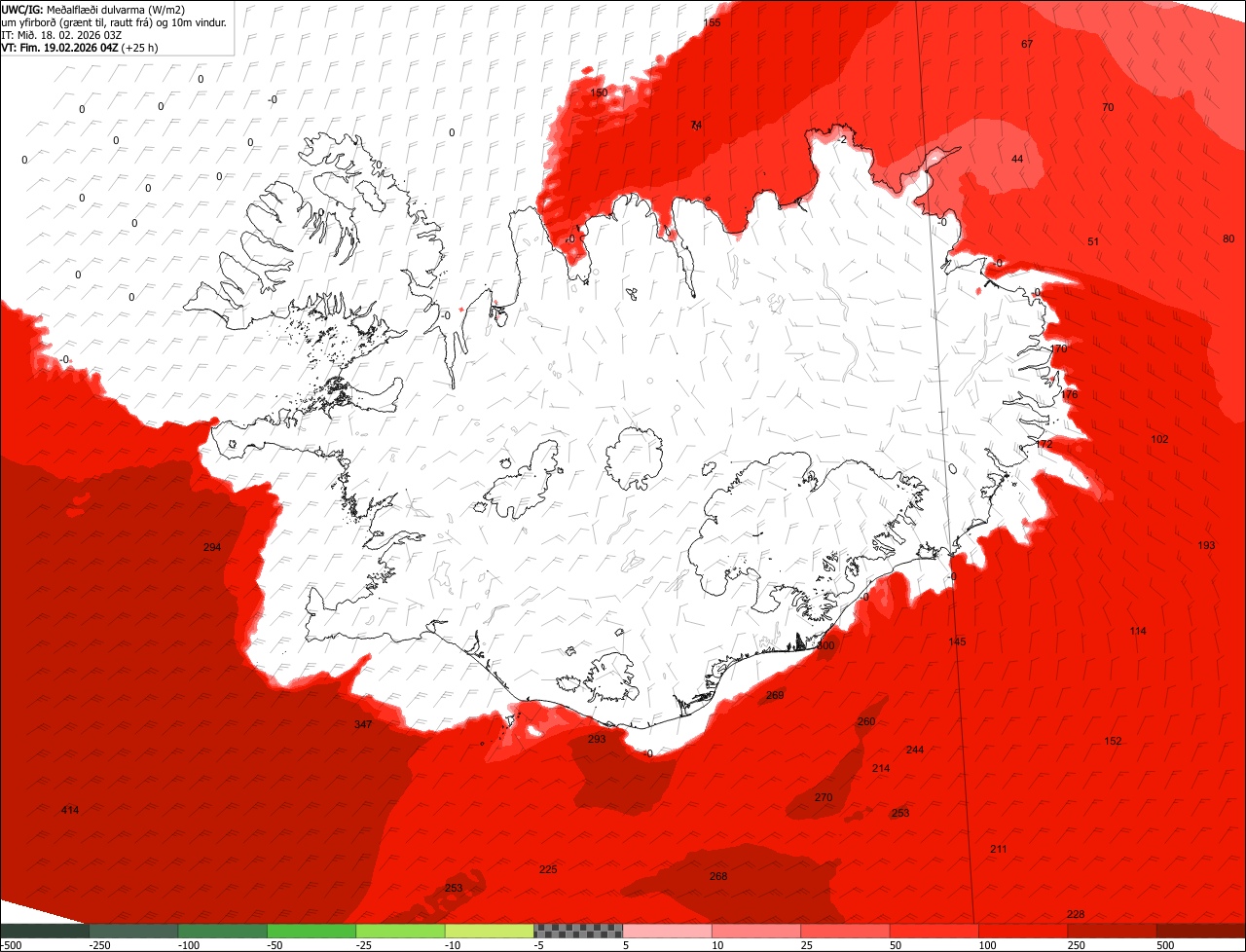
Task: Click the flux value 114 southeast of Iceland
Action: click(x=1138, y=631)
